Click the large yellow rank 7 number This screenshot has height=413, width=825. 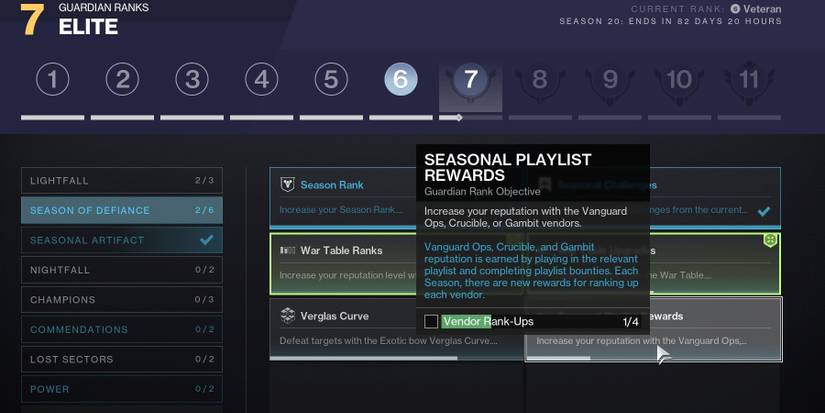coord(32,20)
